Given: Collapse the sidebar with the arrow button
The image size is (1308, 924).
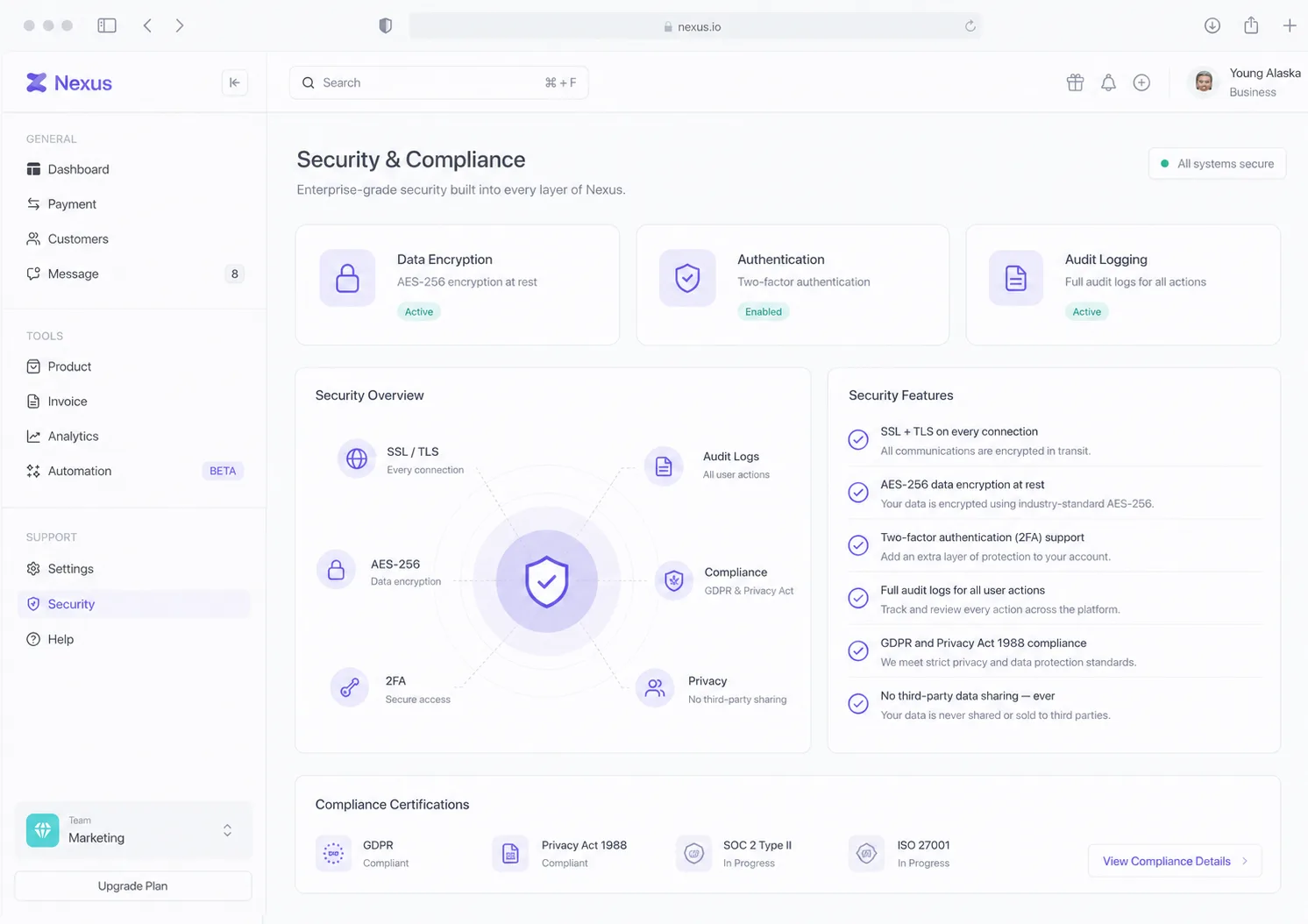Looking at the screenshot, I should click(x=235, y=82).
